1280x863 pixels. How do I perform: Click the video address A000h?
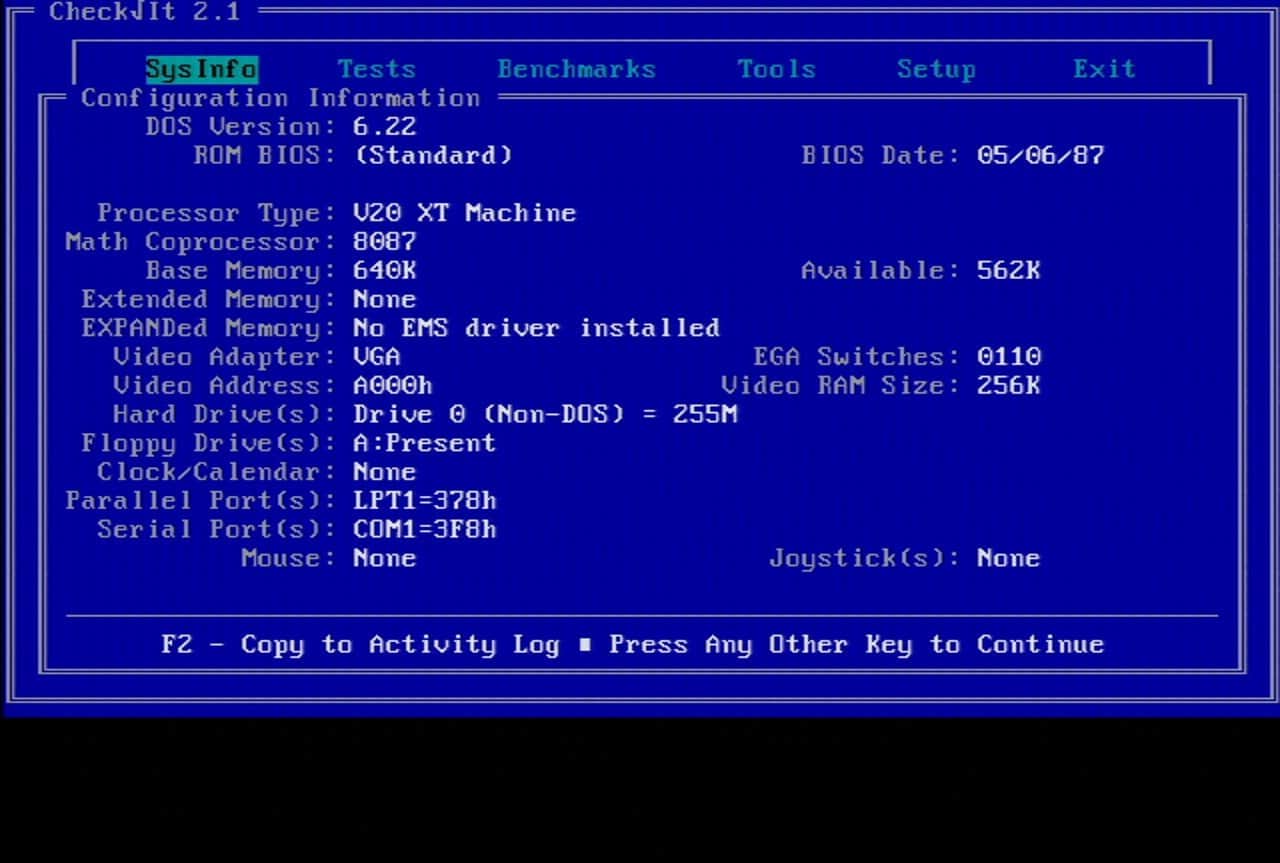click(x=392, y=386)
